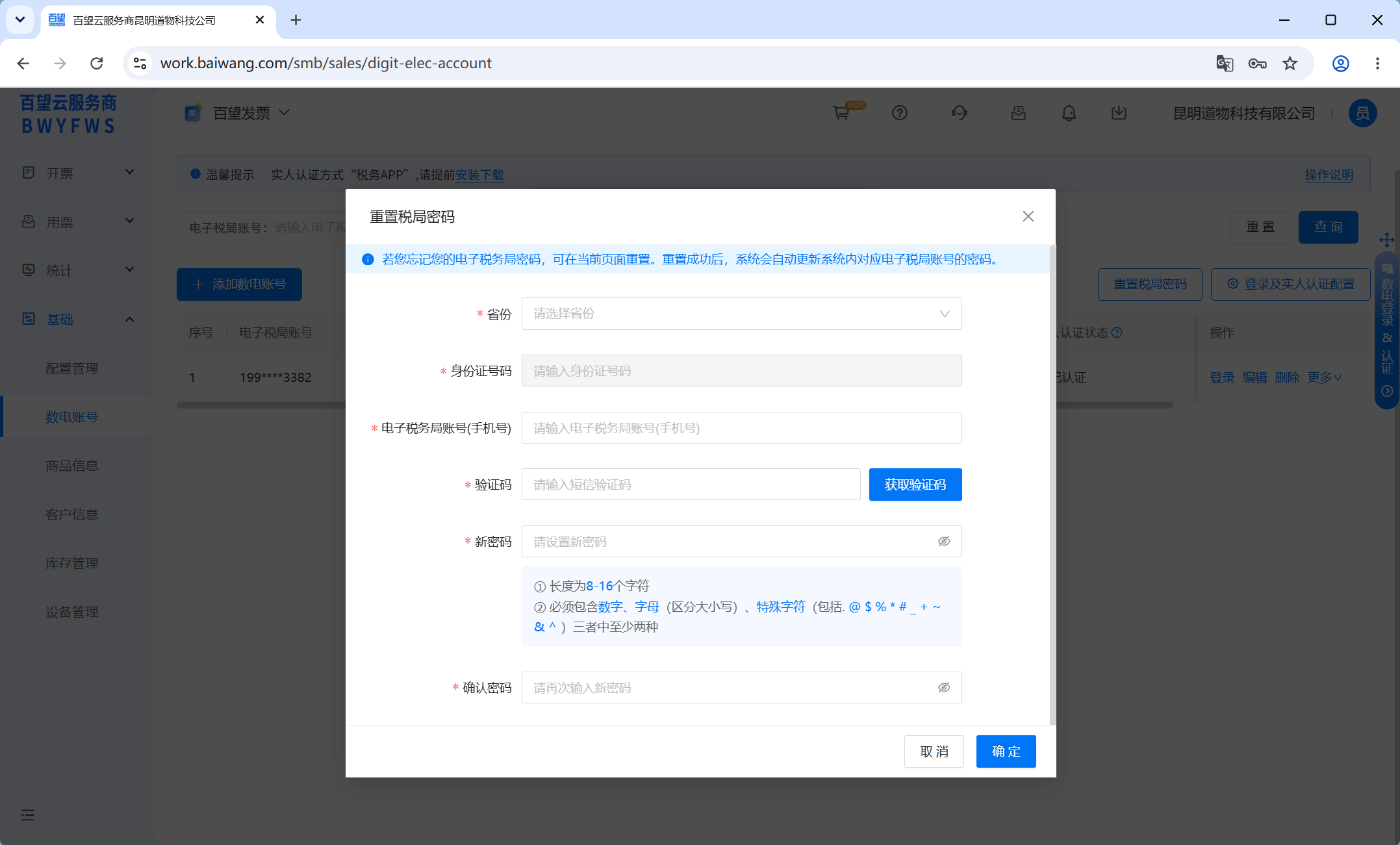Reload the page with refresh icon
The height and width of the screenshot is (845, 1400).
pos(96,63)
